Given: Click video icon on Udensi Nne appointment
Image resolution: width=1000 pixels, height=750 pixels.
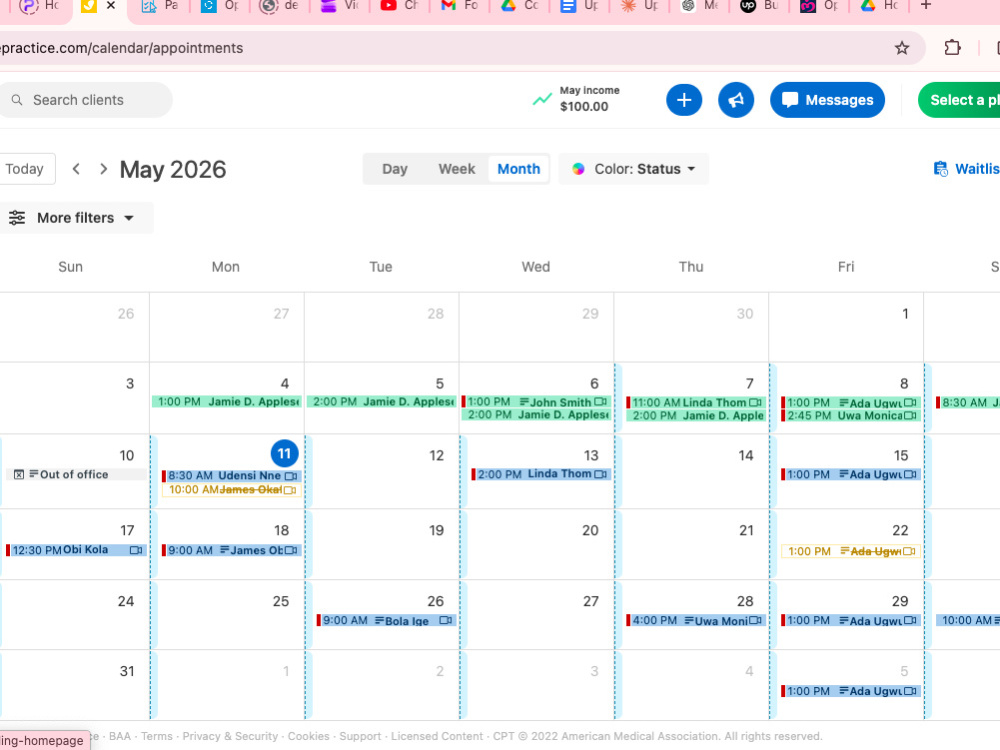Looking at the screenshot, I should tap(291, 476).
